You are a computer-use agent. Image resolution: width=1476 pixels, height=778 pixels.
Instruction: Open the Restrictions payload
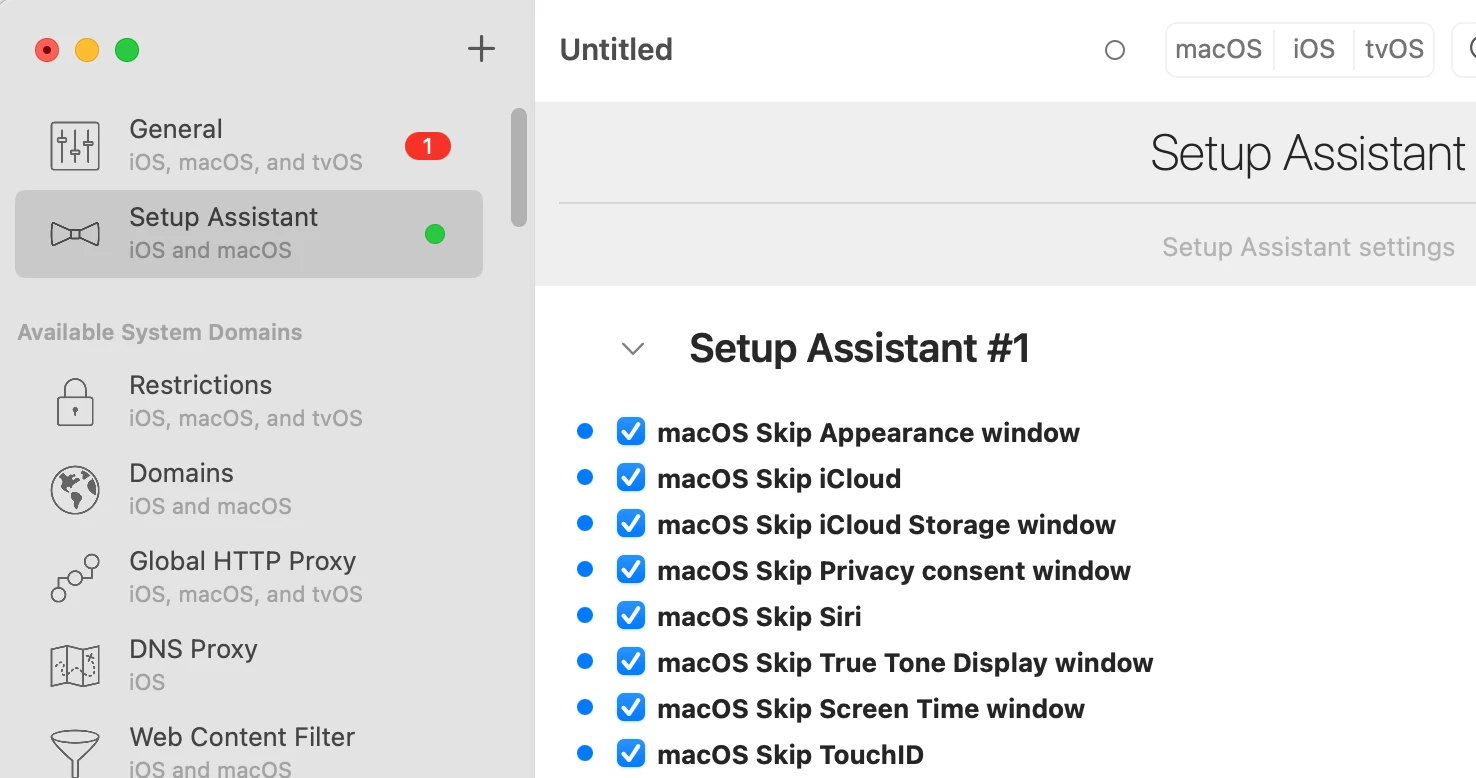click(x=249, y=402)
